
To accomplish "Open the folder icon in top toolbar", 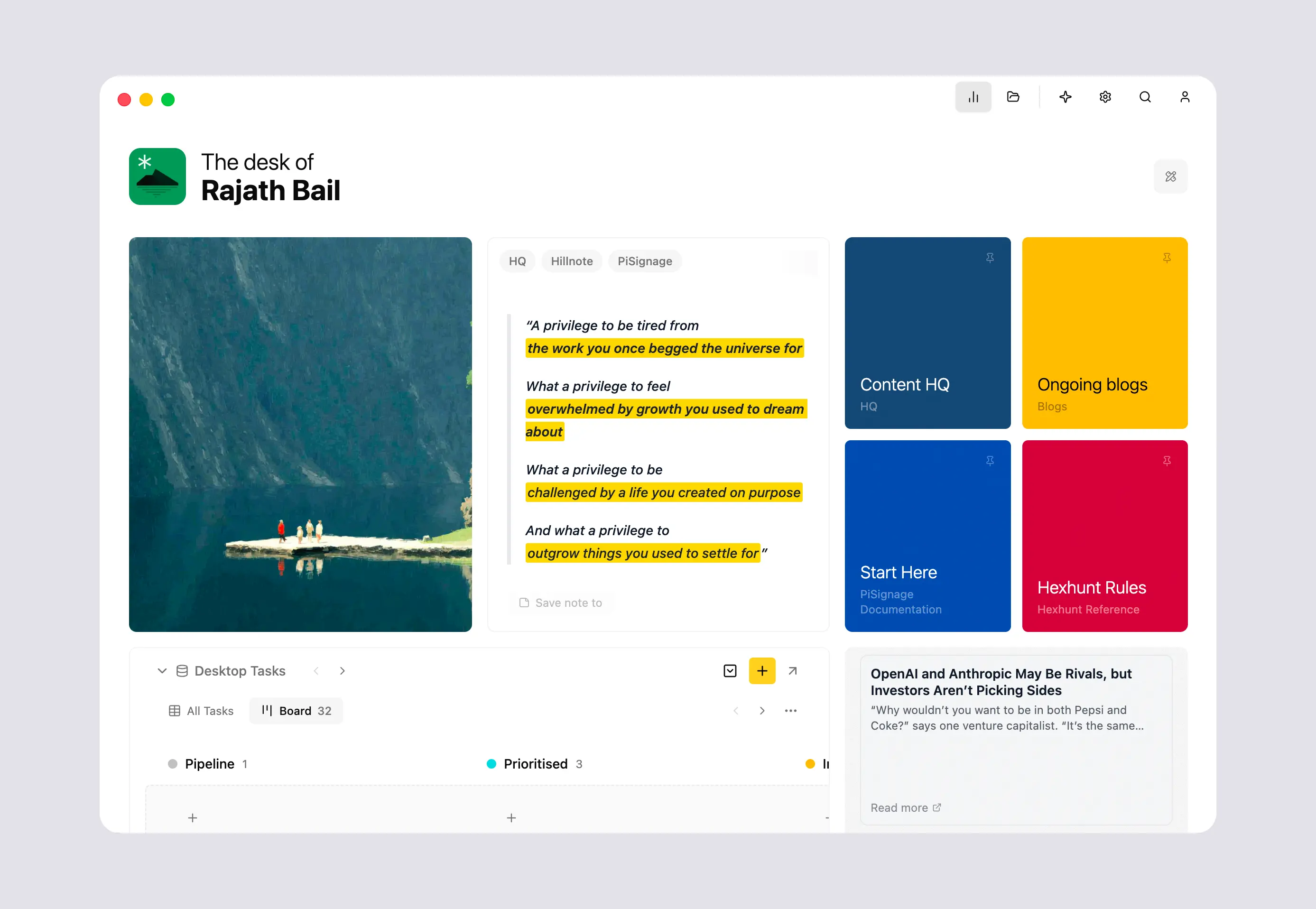I will (1012, 97).
